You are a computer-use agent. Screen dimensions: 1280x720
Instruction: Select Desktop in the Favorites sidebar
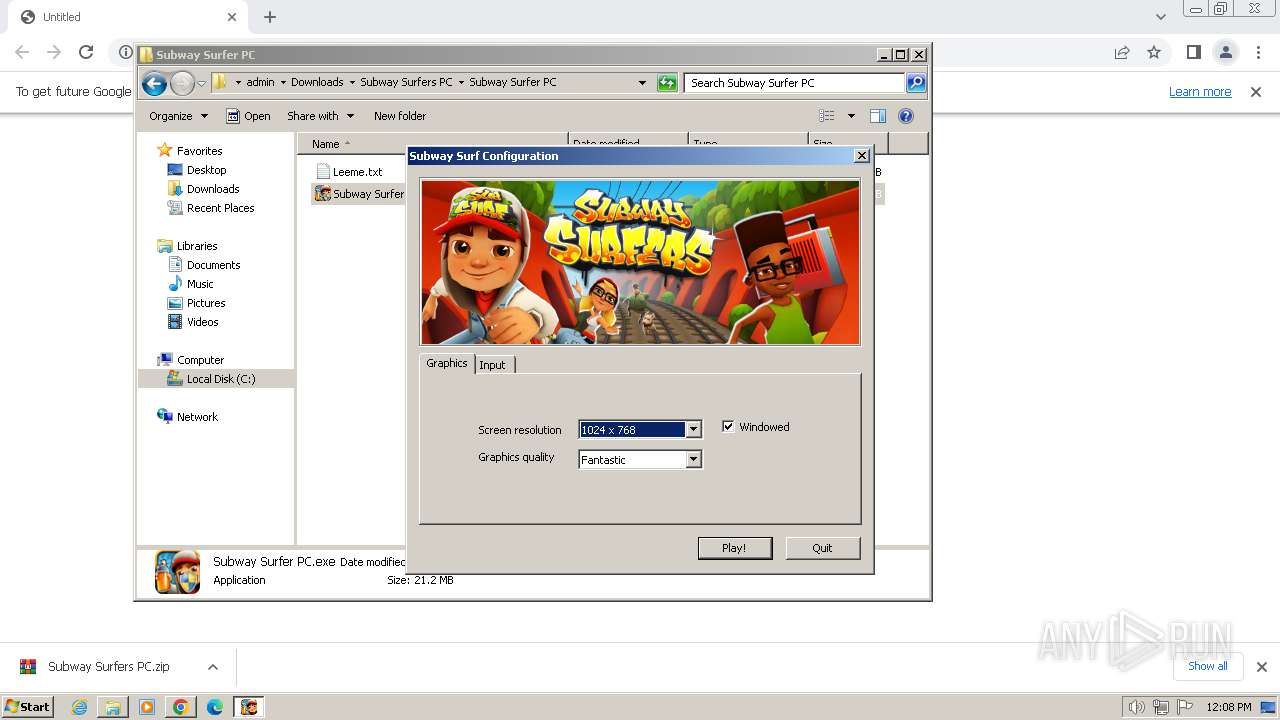pos(207,170)
